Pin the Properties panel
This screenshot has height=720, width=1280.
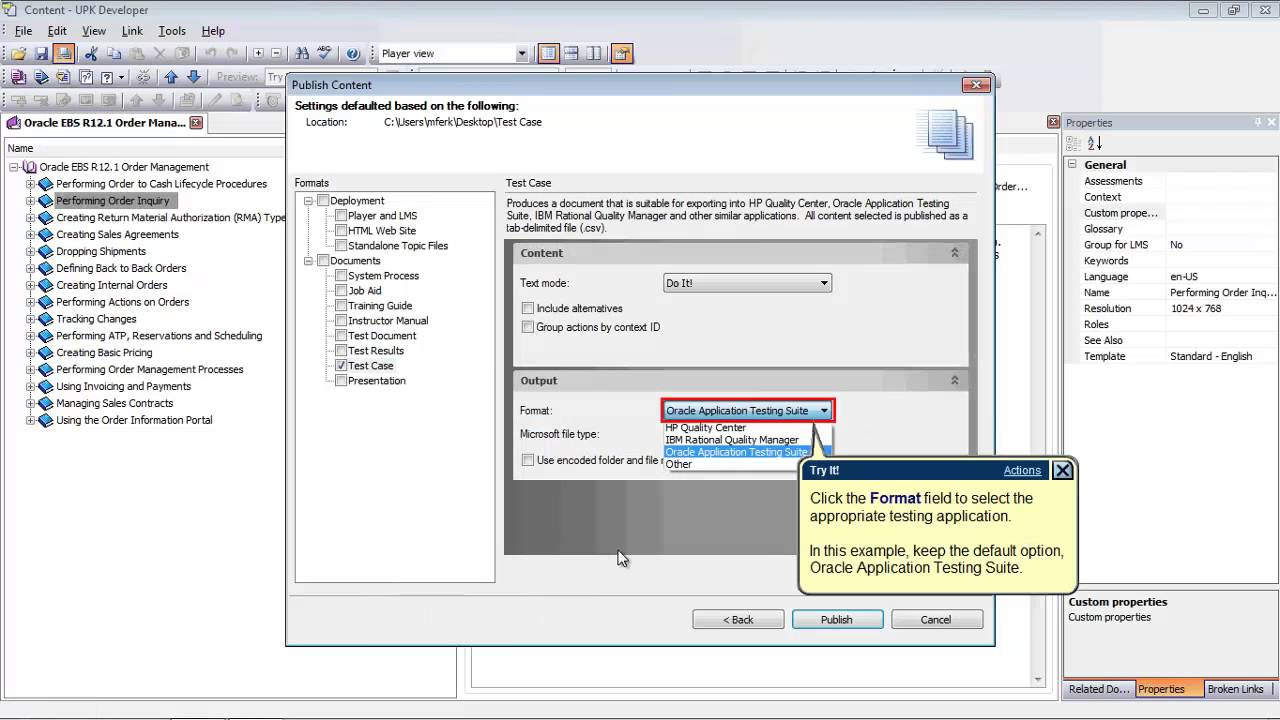1258,123
